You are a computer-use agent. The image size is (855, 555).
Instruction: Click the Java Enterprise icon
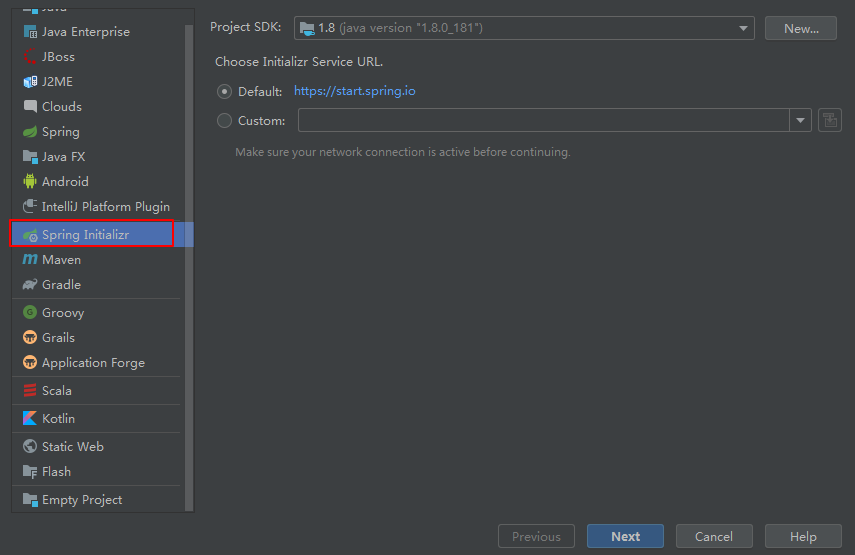click(x=30, y=32)
